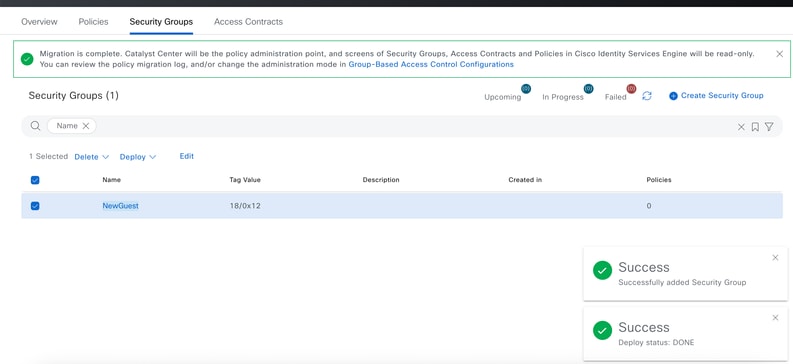
Task: Select the Security Groups tab
Action: pyautogui.click(x=161, y=22)
